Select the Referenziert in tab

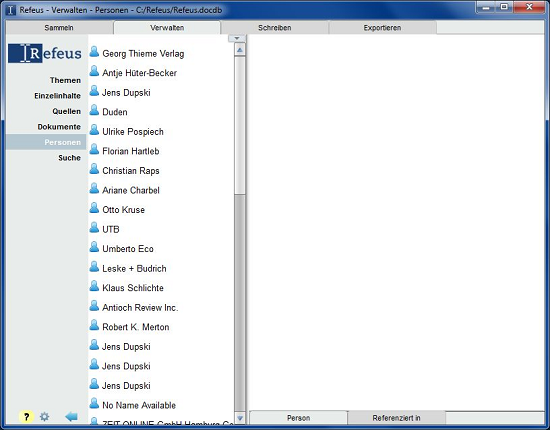click(x=396, y=418)
